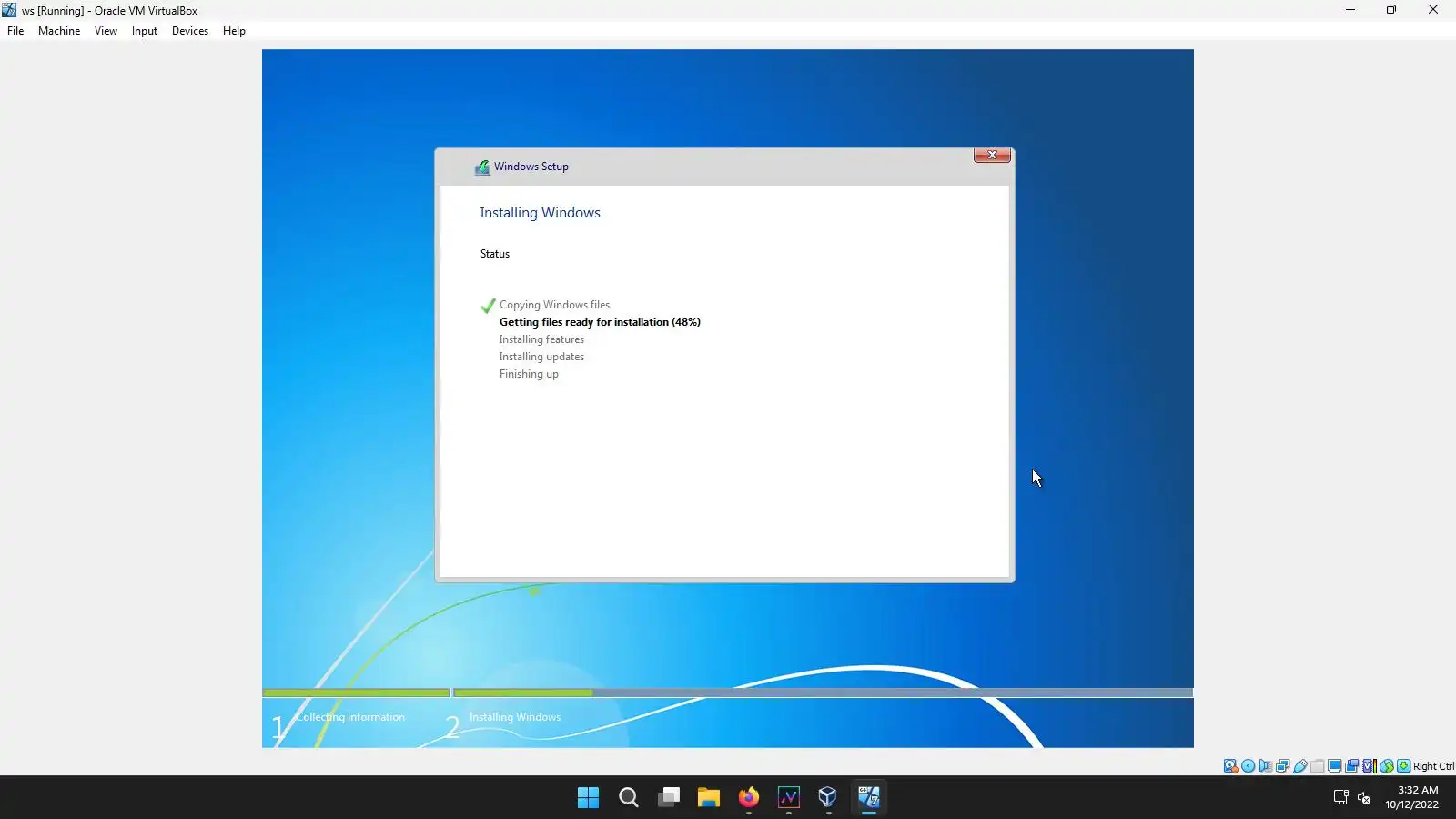This screenshot has width=1456, height=819.
Task: Click the 'Installing Windows' stage 2 label
Action: click(515, 717)
